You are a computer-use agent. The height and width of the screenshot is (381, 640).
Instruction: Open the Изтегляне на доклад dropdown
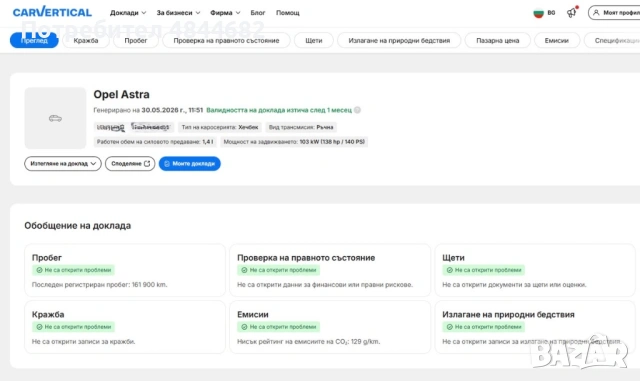(x=63, y=163)
